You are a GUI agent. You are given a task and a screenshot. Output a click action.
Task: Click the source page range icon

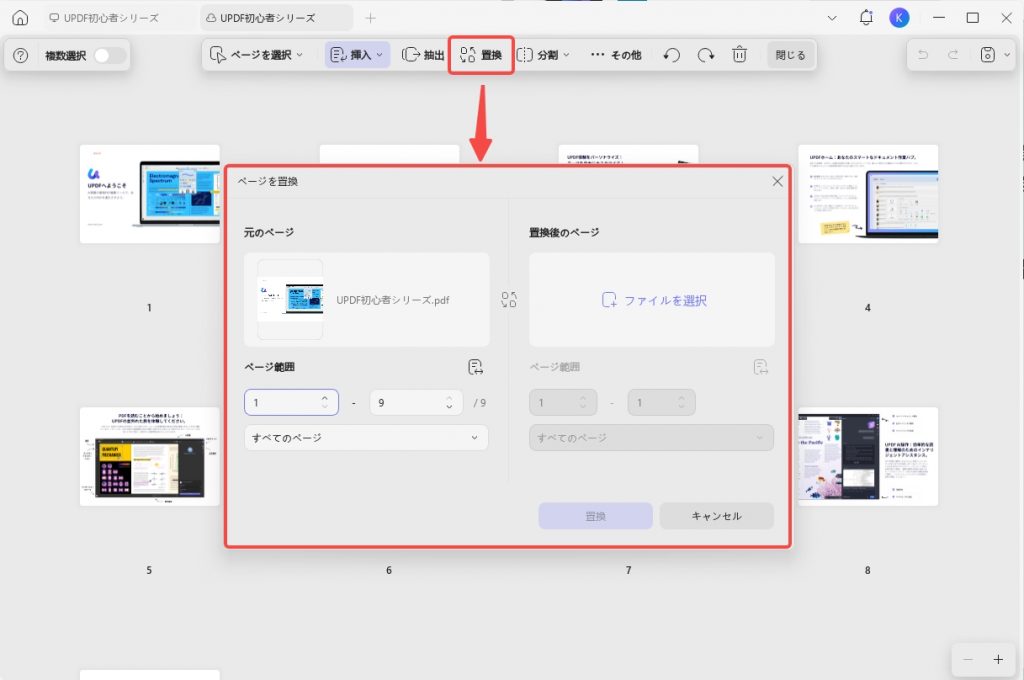[475, 367]
